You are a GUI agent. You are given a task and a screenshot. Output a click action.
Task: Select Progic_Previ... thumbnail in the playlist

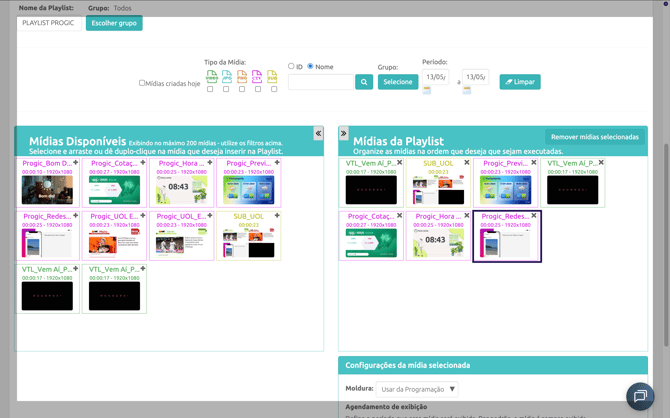coord(505,190)
